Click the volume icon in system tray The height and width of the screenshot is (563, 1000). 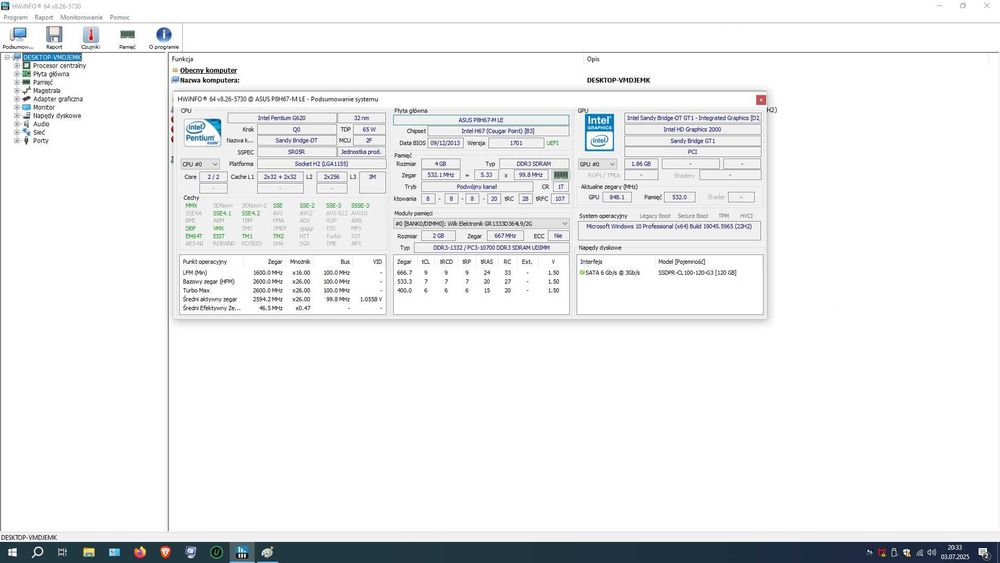(x=931, y=553)
